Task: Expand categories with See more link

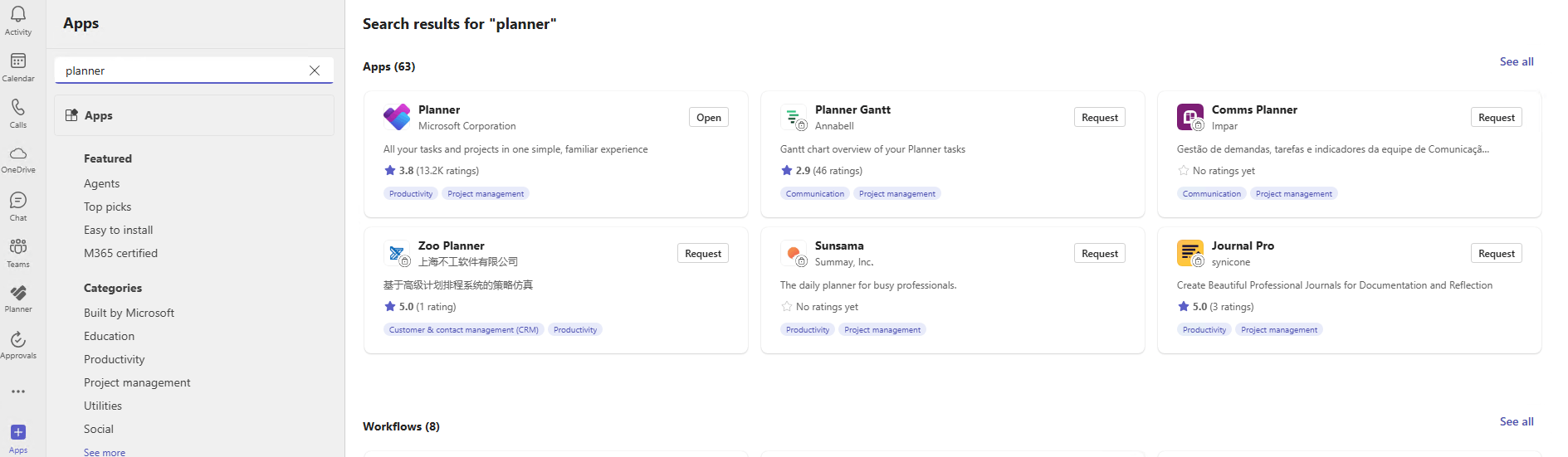Action: point(105,452)
